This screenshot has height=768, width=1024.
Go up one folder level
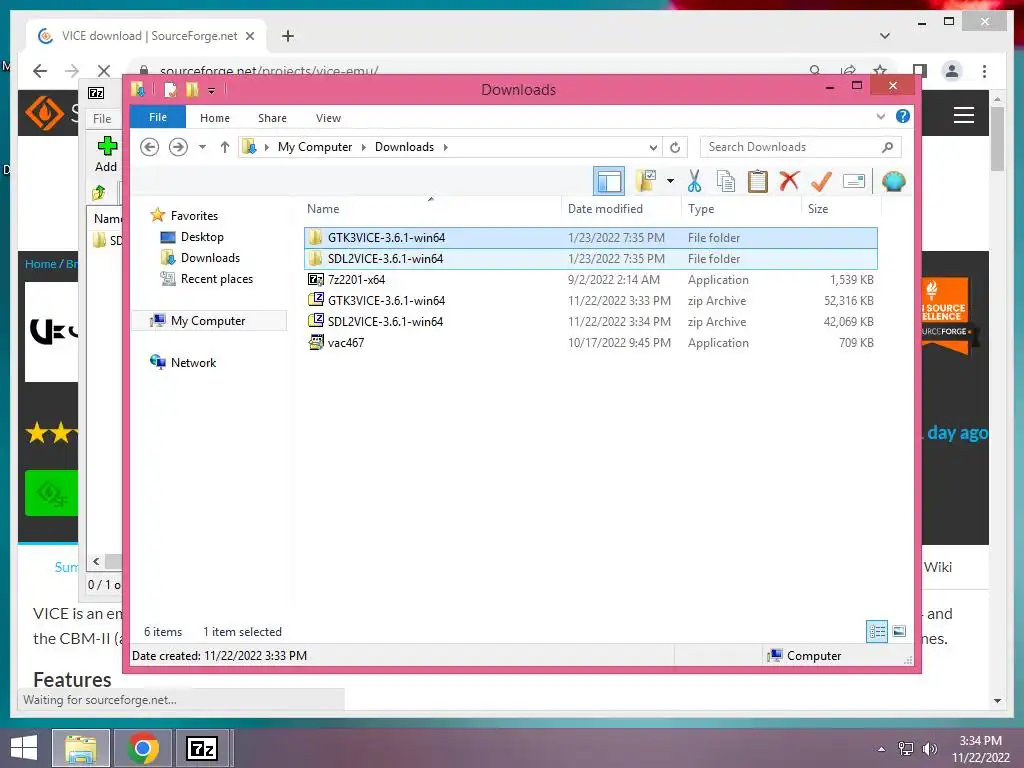(225, 147)
